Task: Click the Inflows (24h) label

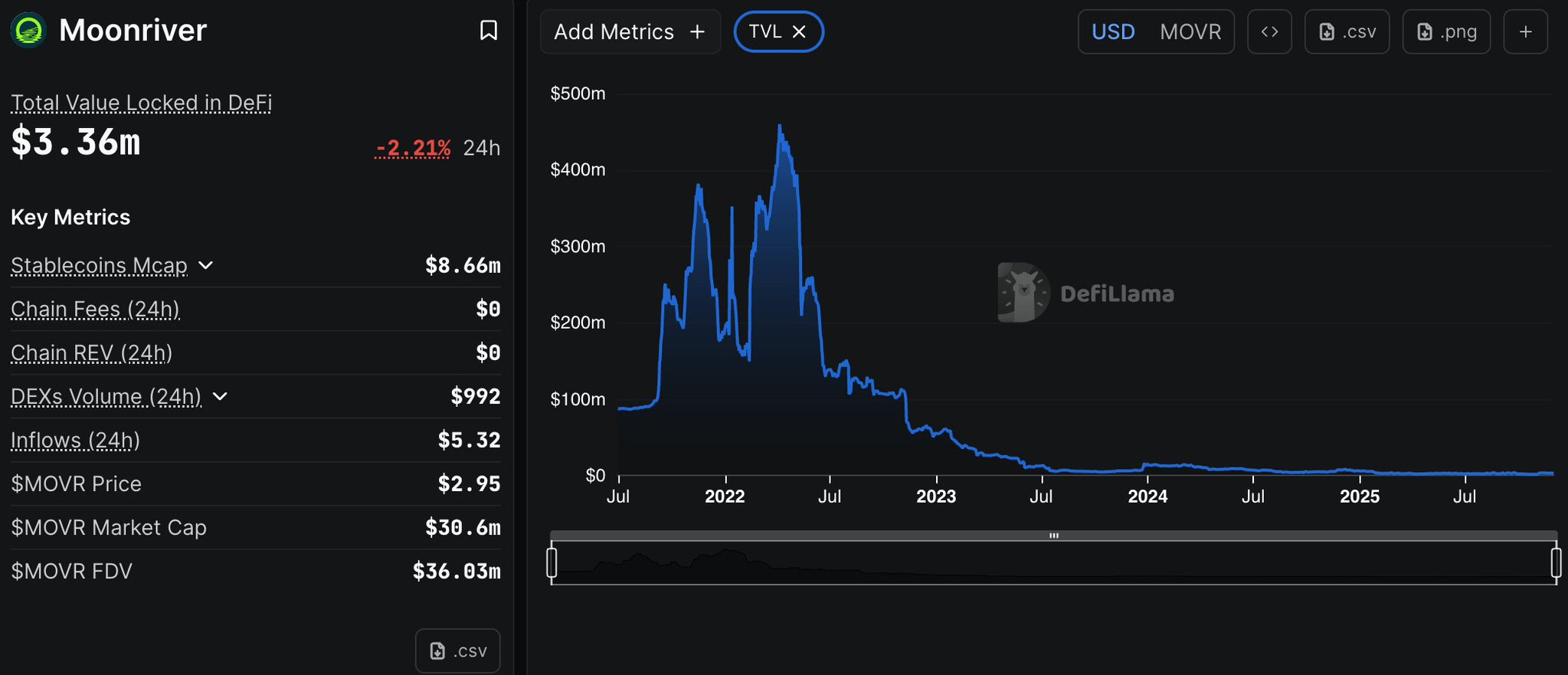Action: [75, 440]
